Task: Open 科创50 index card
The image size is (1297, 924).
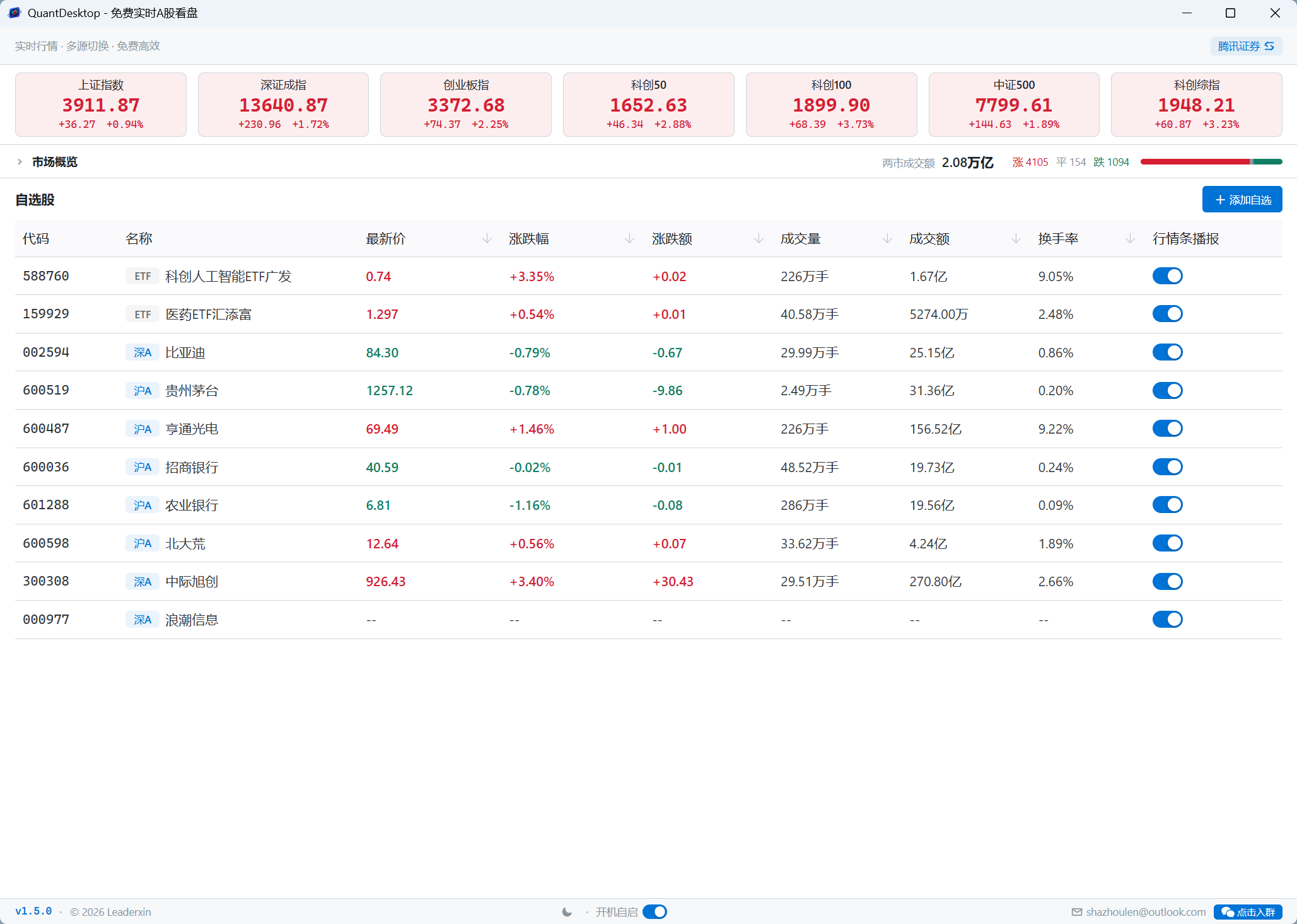Action: coord(649,105)
